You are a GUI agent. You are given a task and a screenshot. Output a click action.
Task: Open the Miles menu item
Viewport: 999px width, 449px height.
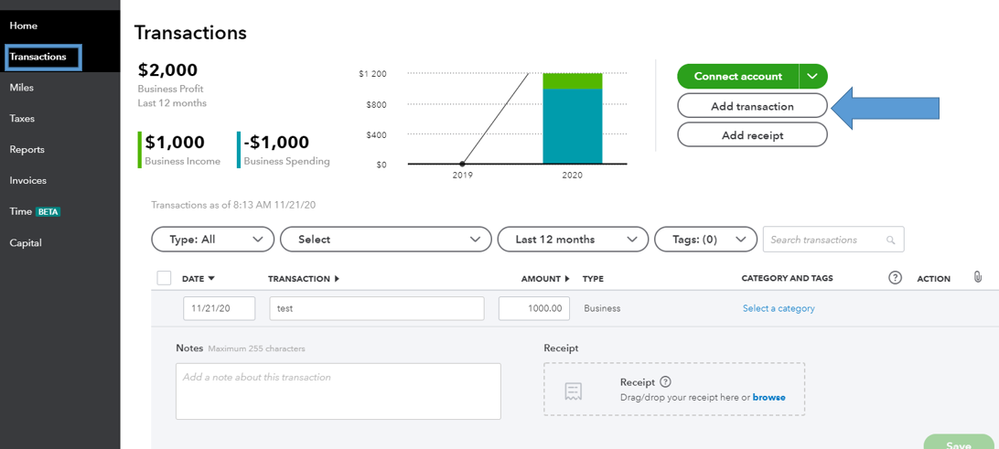[x=22, y=88]
